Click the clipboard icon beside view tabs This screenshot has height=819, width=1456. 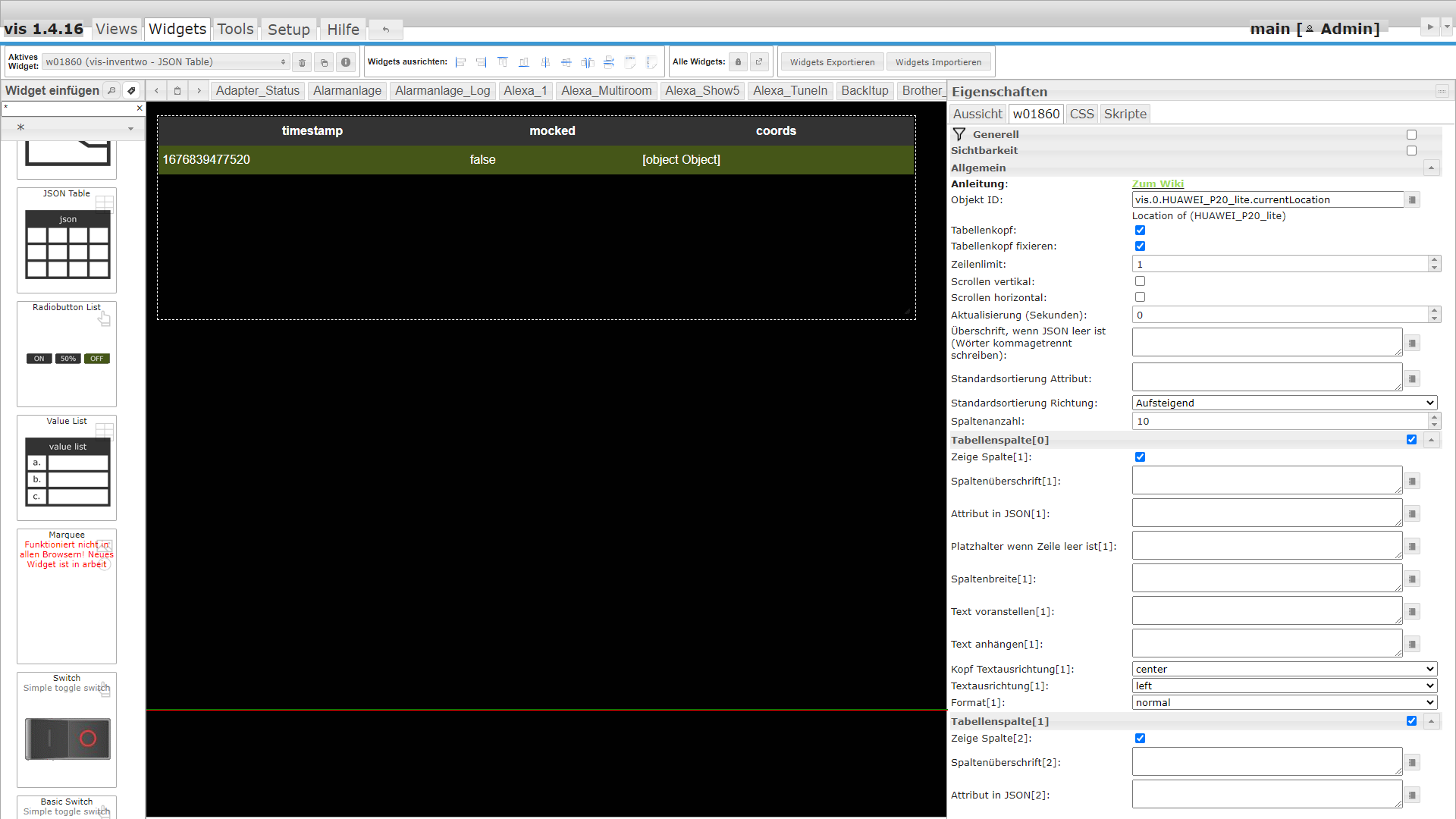coord(177,90)
